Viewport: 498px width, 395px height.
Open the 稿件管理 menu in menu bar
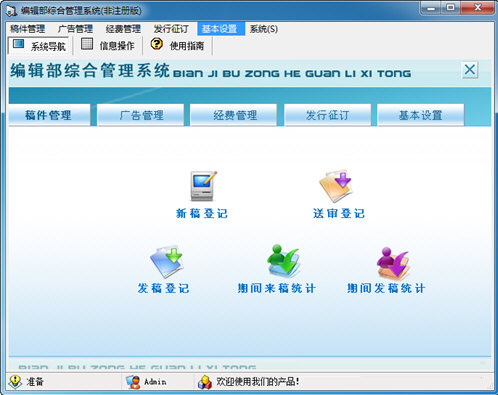[27, 29]
